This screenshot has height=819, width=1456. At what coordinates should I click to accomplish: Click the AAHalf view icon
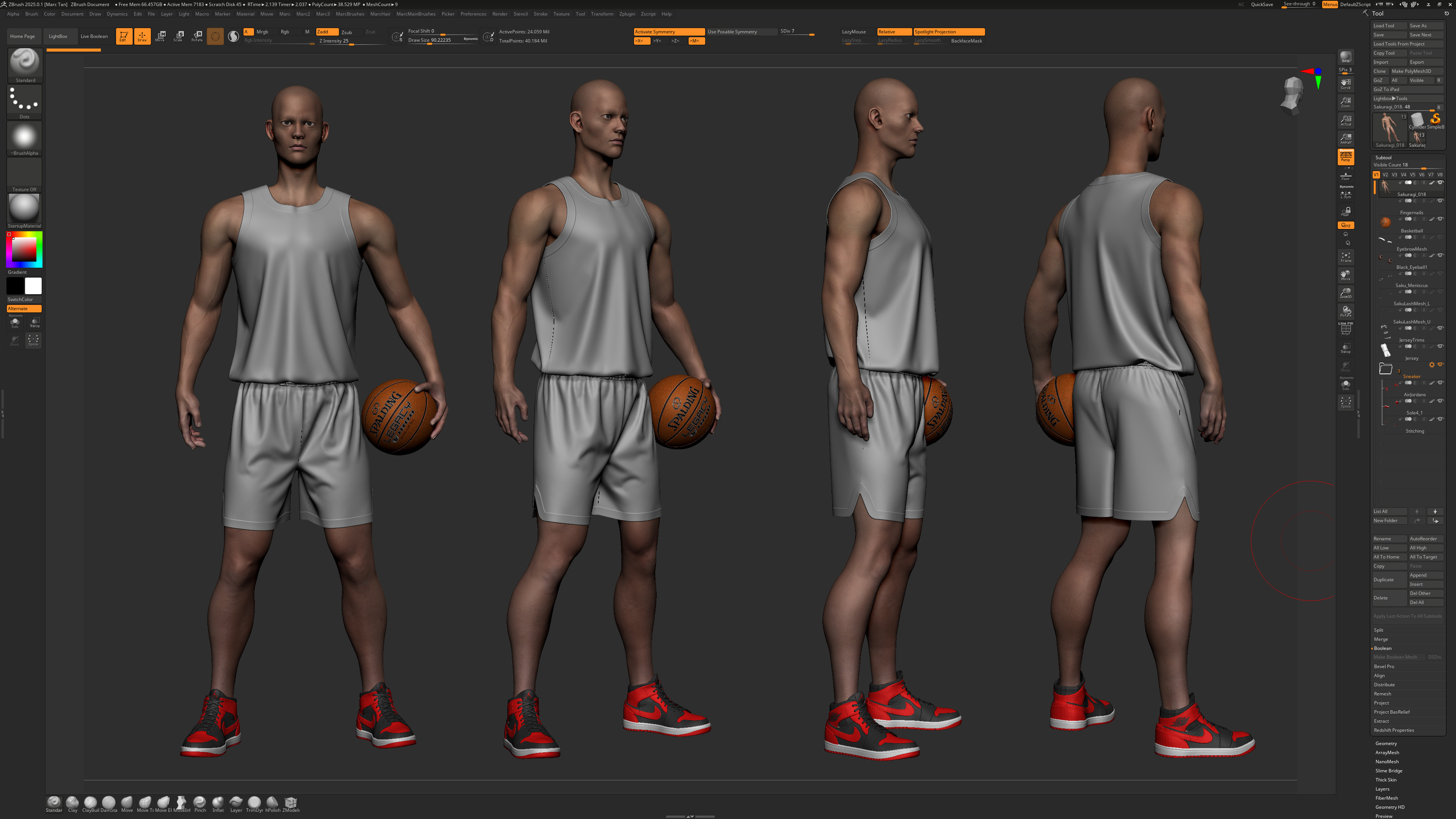1346,138
